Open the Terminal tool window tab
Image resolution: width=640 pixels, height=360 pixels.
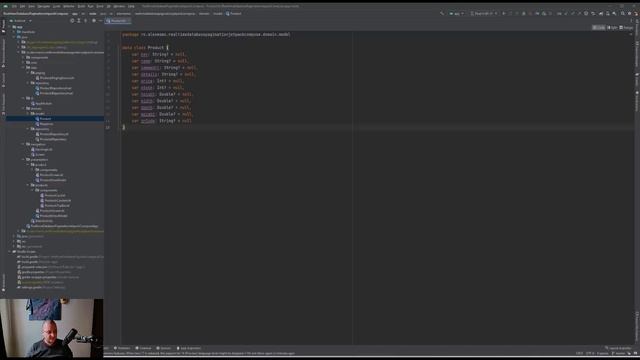(143, 348)
